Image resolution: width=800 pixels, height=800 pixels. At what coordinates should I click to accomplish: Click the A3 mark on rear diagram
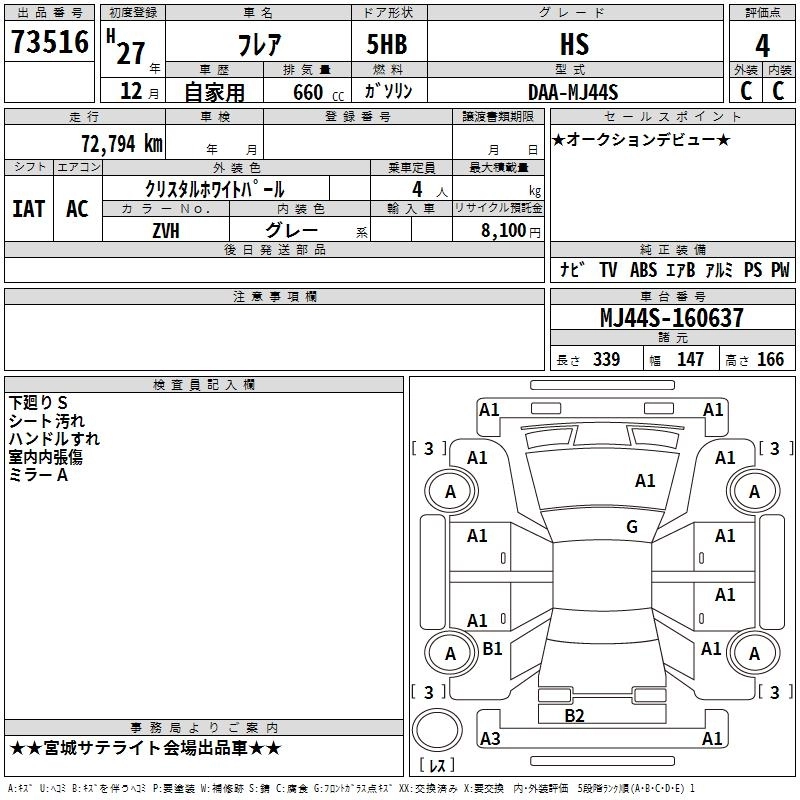[490, 738]
